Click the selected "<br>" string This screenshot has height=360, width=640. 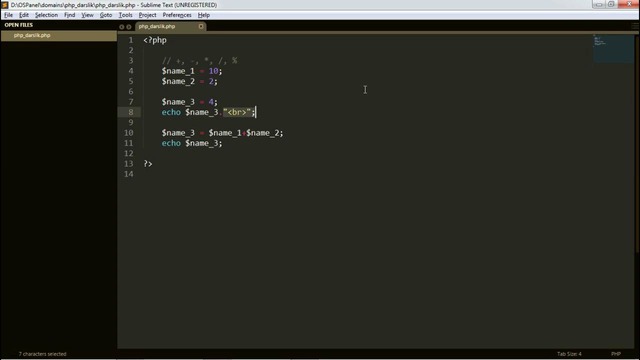pyautogui.click(x=237, y=112)
